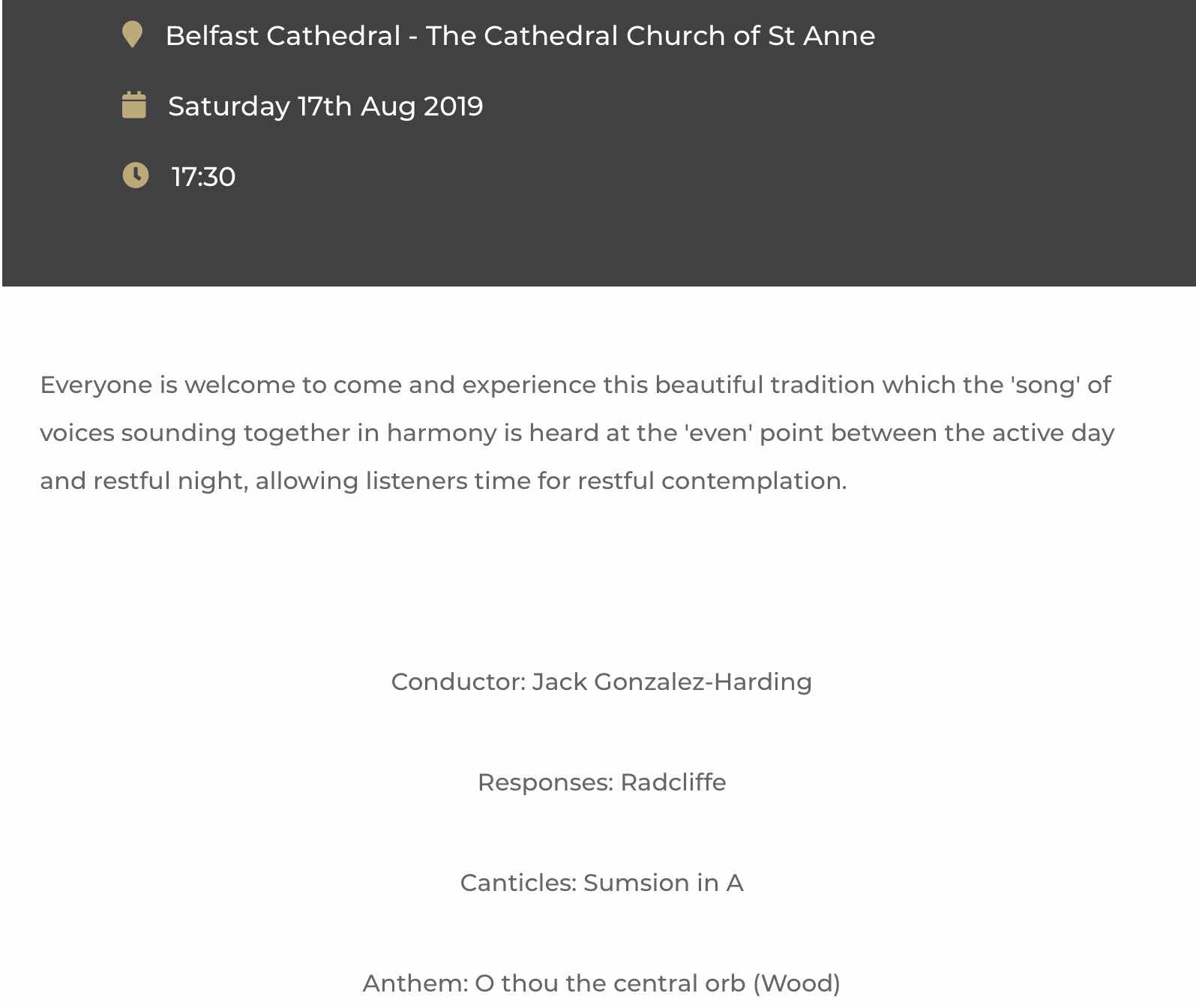Screen dimensions: 1196x1008
Task: Click the composer name (Wood)
Action: (x=796, y=983)
